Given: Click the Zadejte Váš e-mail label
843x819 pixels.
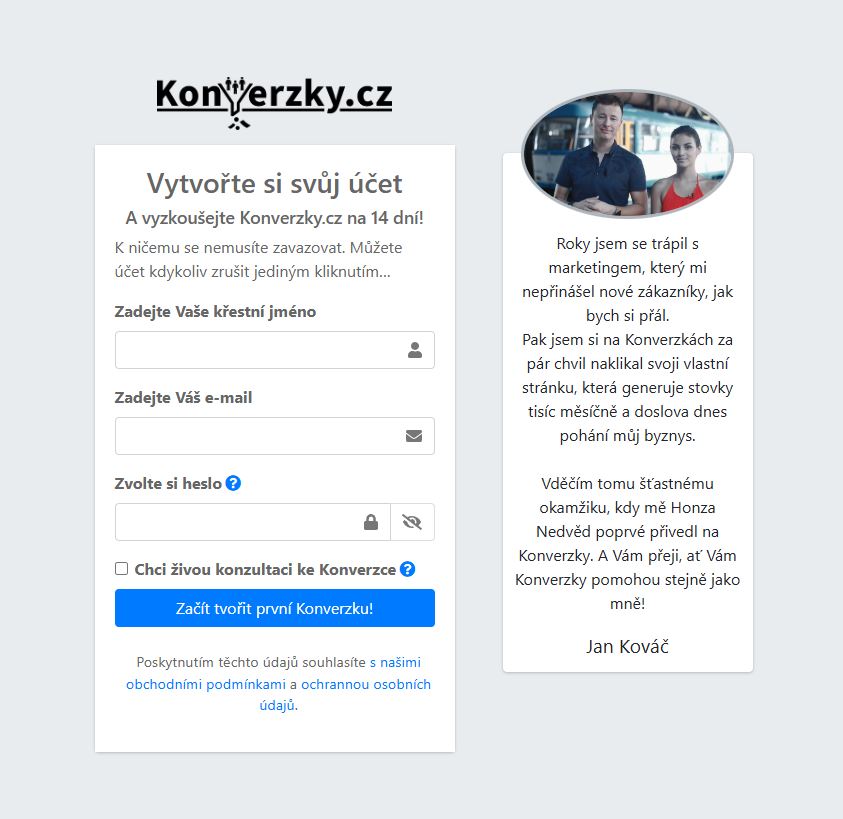Looking at the screenshot, I should click(x=183, y=398).
